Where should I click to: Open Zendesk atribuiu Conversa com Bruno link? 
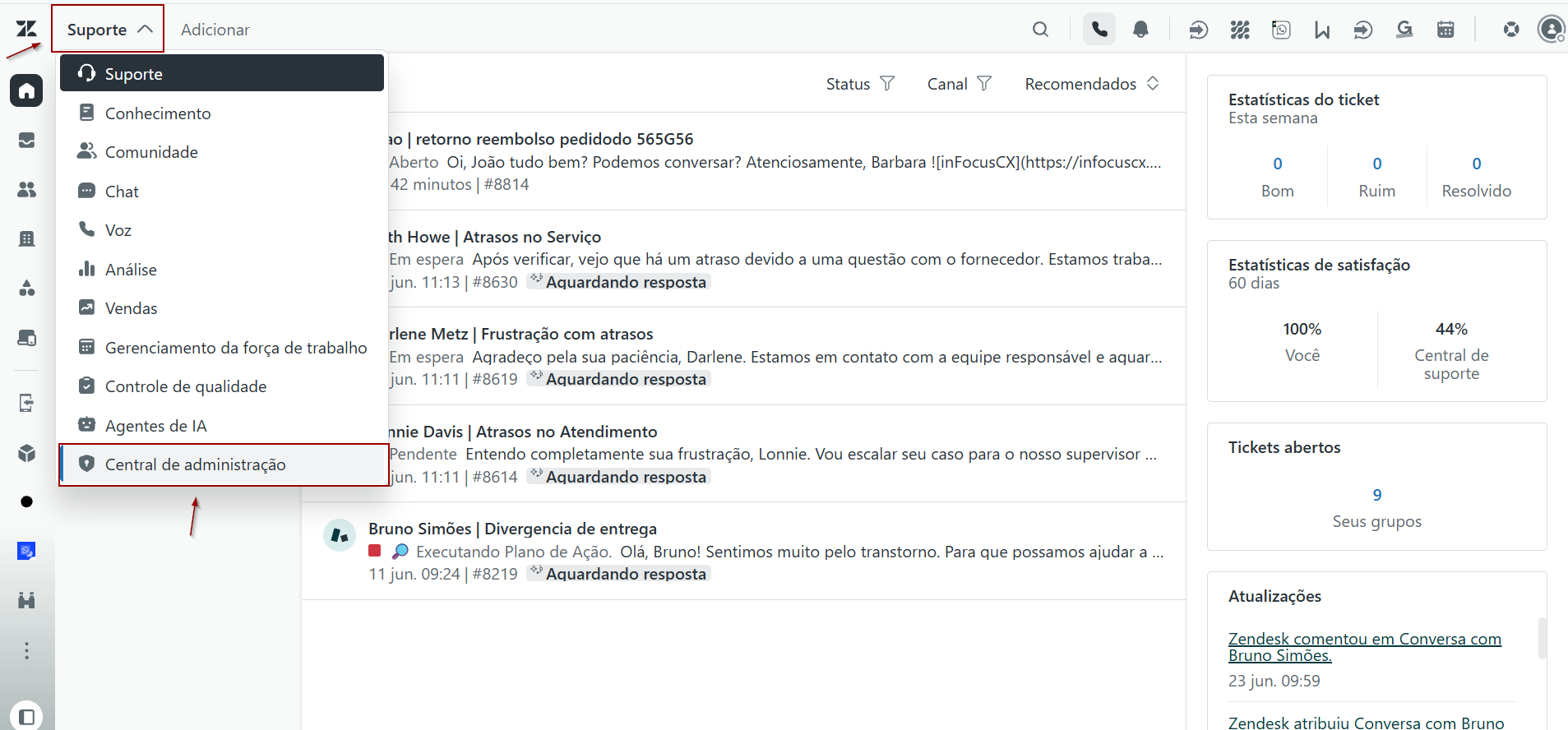pyautogui.click(x=1366, y=723)
